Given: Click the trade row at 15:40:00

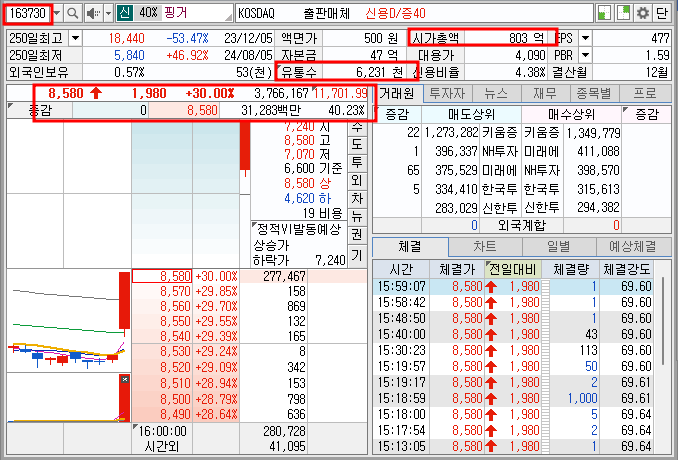Looking at the screenshot, I should click(513, 334).
